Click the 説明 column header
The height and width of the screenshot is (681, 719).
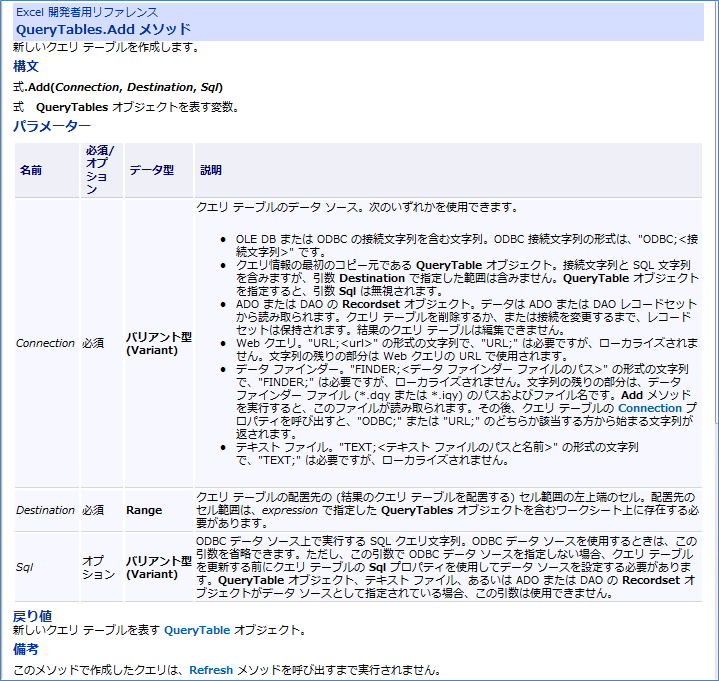[211, 170]
